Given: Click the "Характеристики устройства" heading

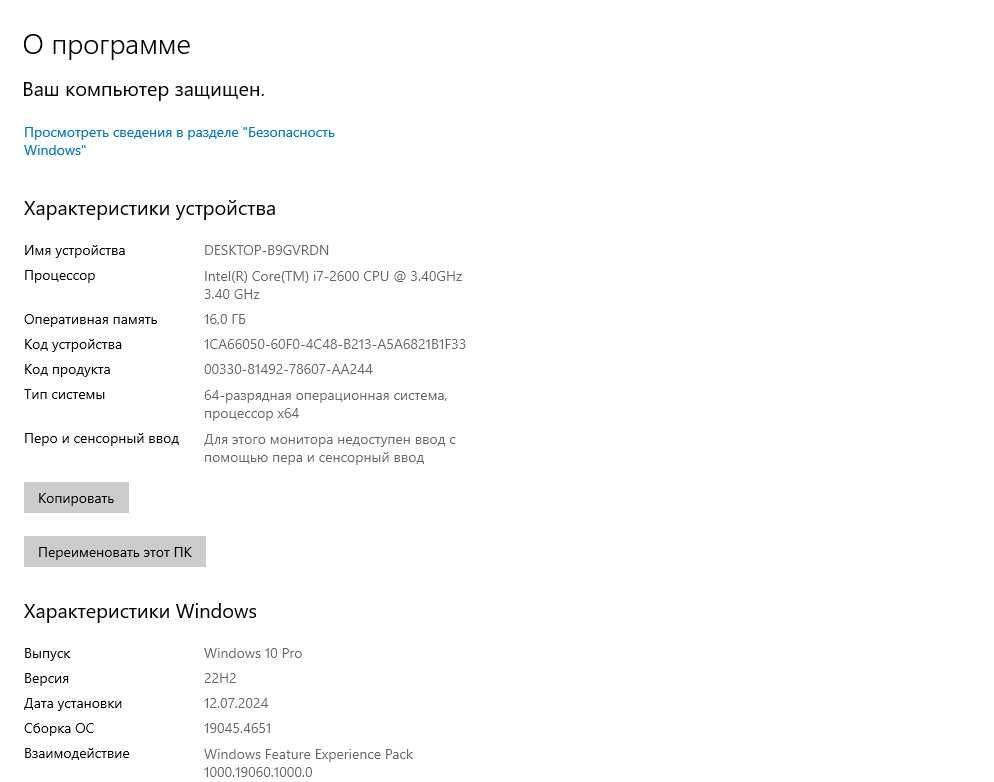Looking at the screenshot, I should pyautogui.click(x=150, y=208).
